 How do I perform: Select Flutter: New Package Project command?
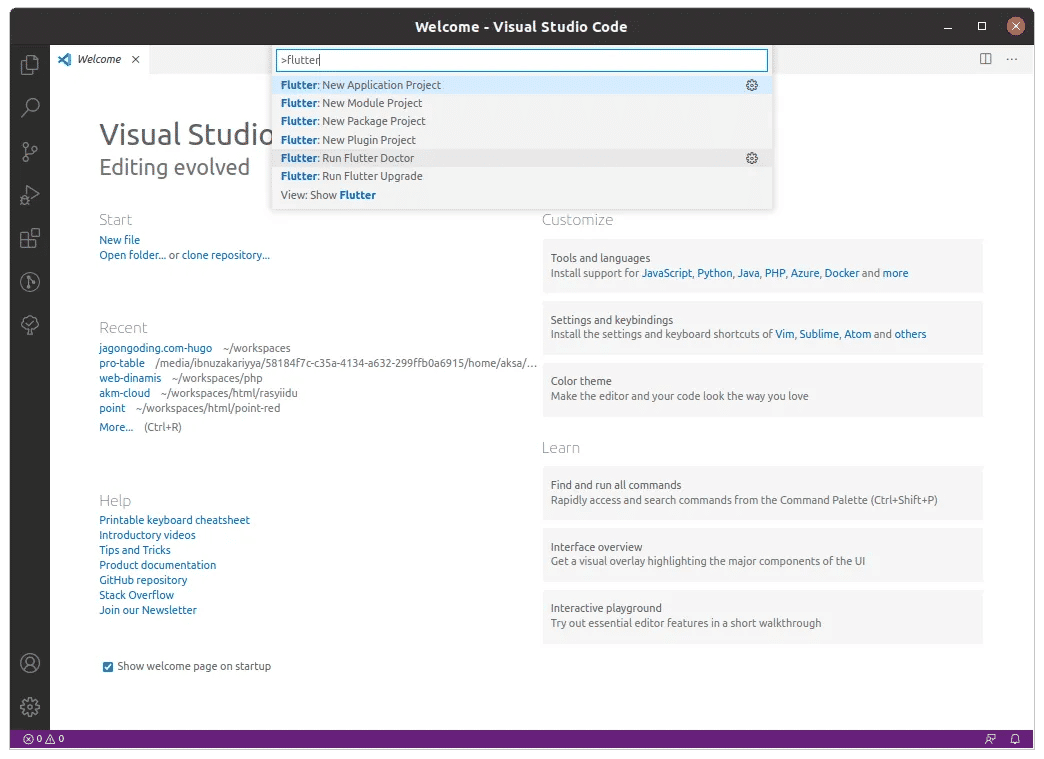521,121
